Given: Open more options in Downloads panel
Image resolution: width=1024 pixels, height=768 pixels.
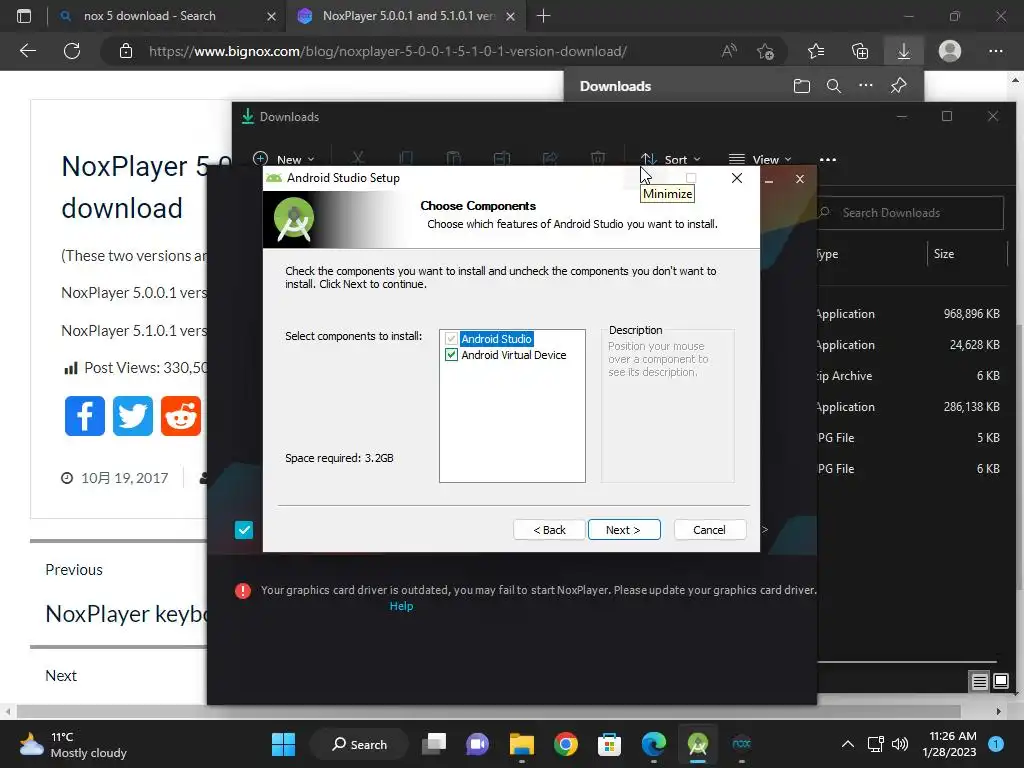Looking at the screenshot, I should 865,86.
